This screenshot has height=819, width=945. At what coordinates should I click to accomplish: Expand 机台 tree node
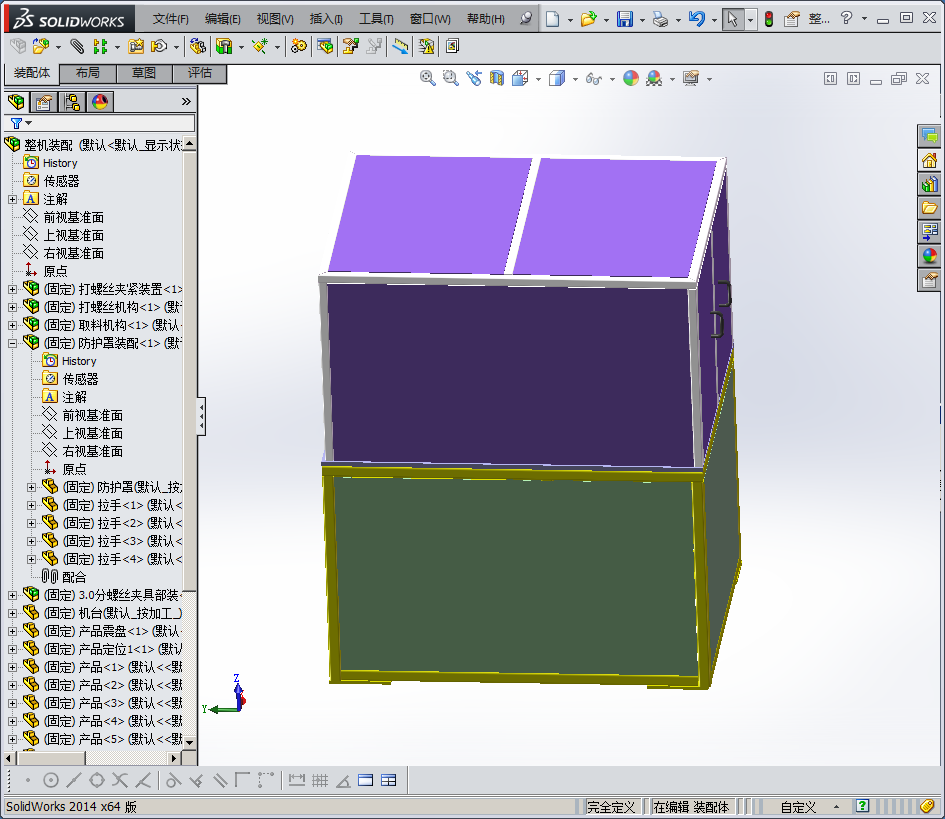[13, 613]
